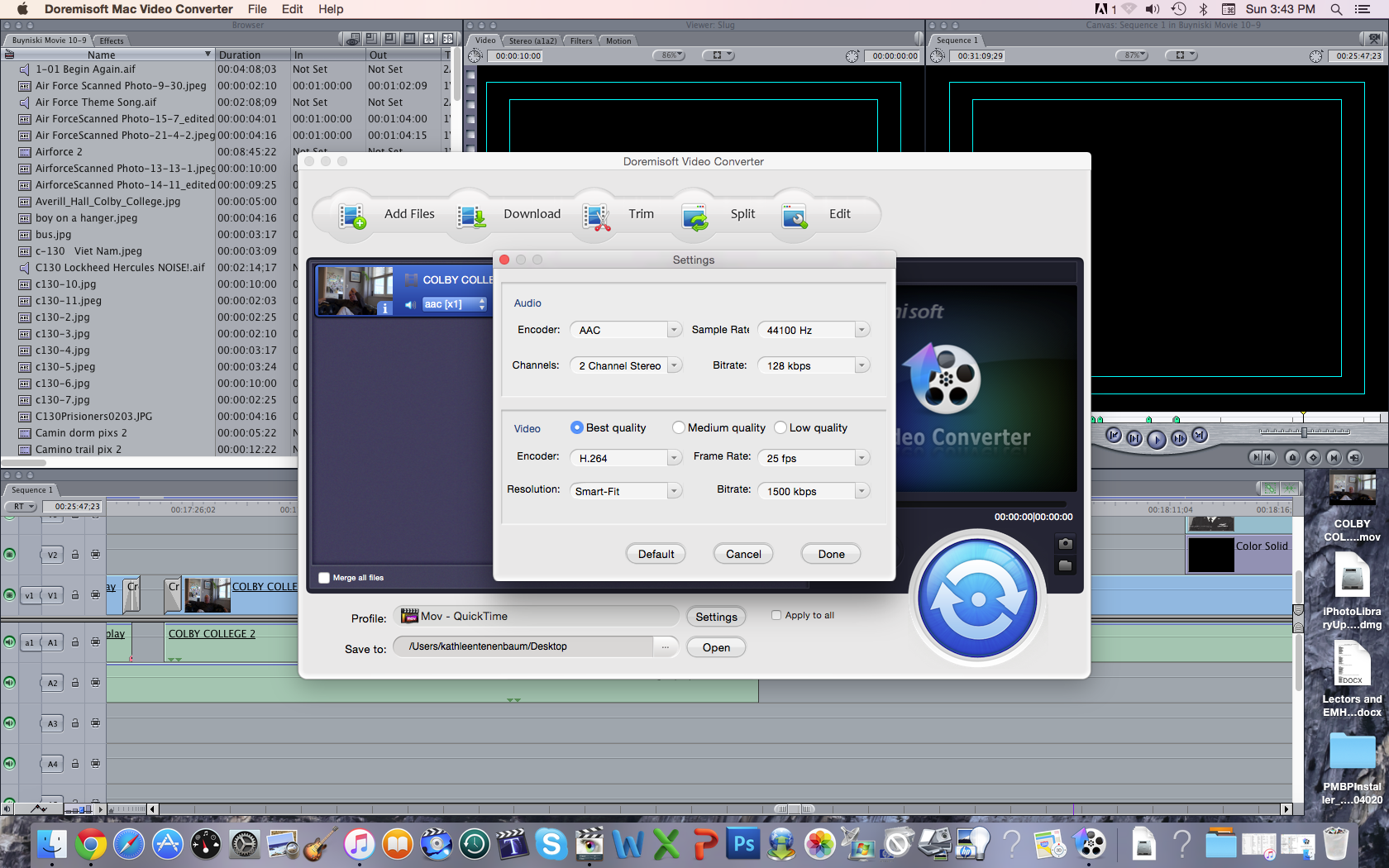This screenshot has width=1389, height=868.
Task: Click the Settings button next to Profile
Action: [716, 617]
